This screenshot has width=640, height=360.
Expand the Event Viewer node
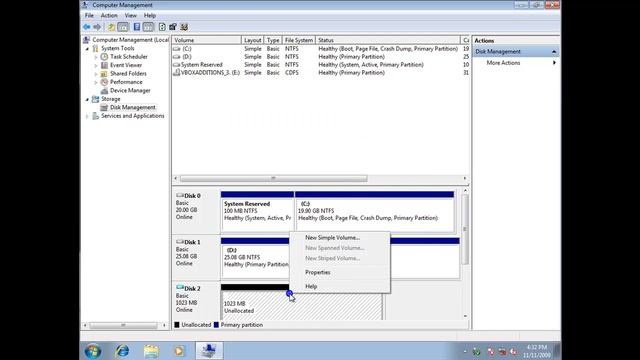[x=96, y=65]
